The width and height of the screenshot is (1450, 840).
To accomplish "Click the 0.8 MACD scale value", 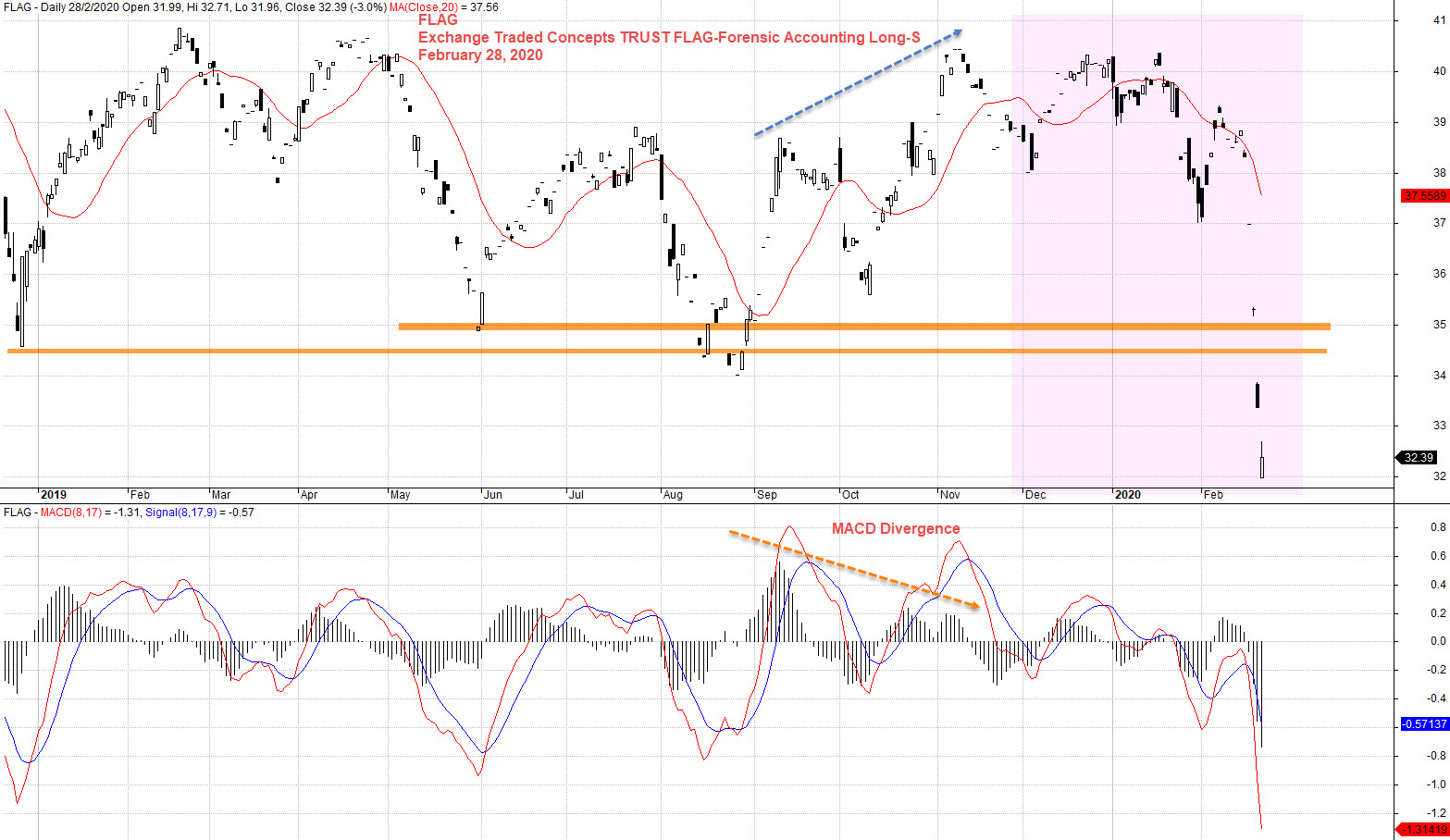I will pos(1438,527).
